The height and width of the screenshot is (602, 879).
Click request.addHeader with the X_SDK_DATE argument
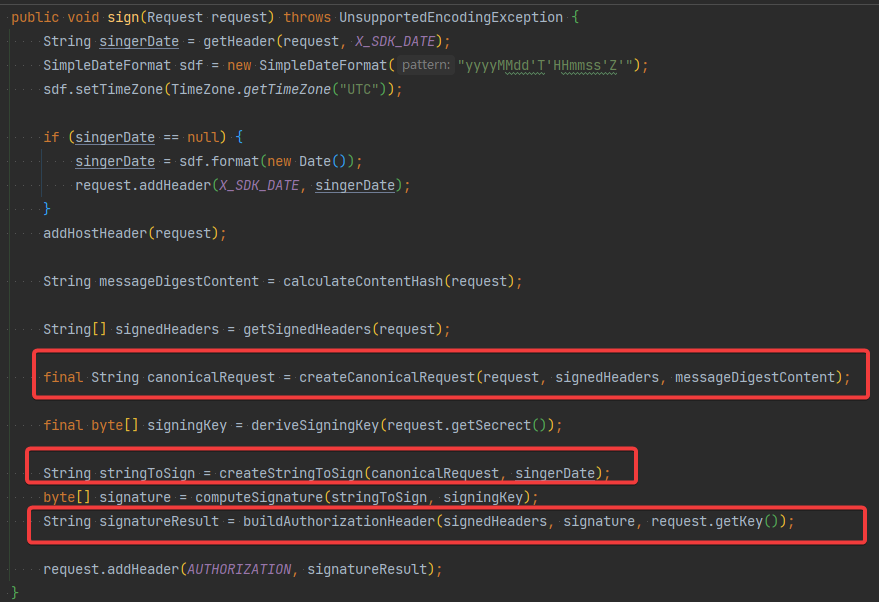(x=143, y=186)
